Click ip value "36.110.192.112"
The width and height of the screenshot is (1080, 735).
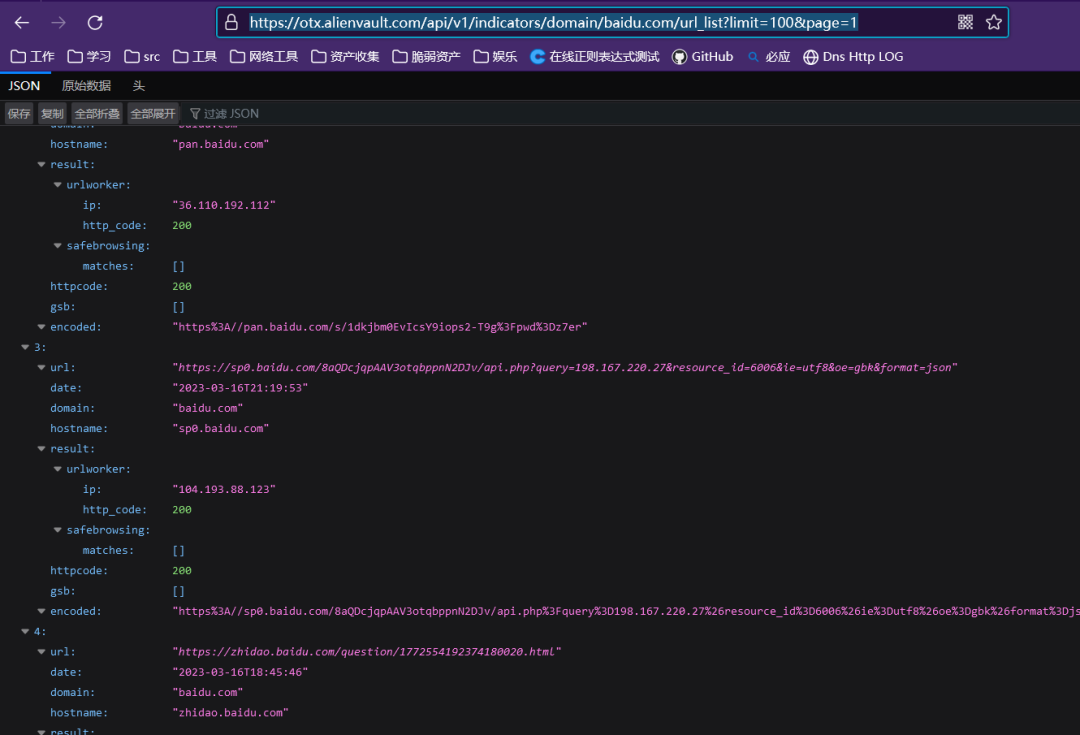[x=224, y=205]
